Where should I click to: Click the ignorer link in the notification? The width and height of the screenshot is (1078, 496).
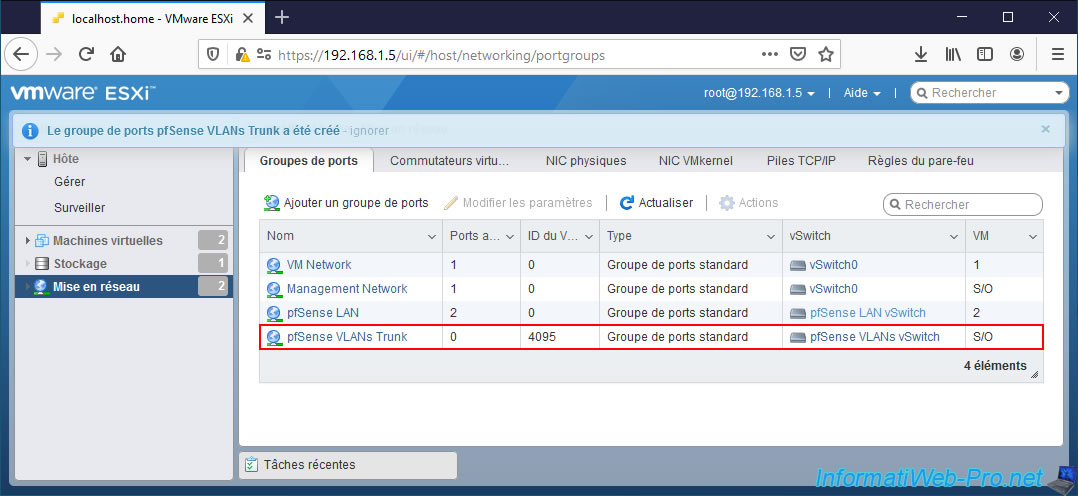pyautogui.click(x=369, y=130)
